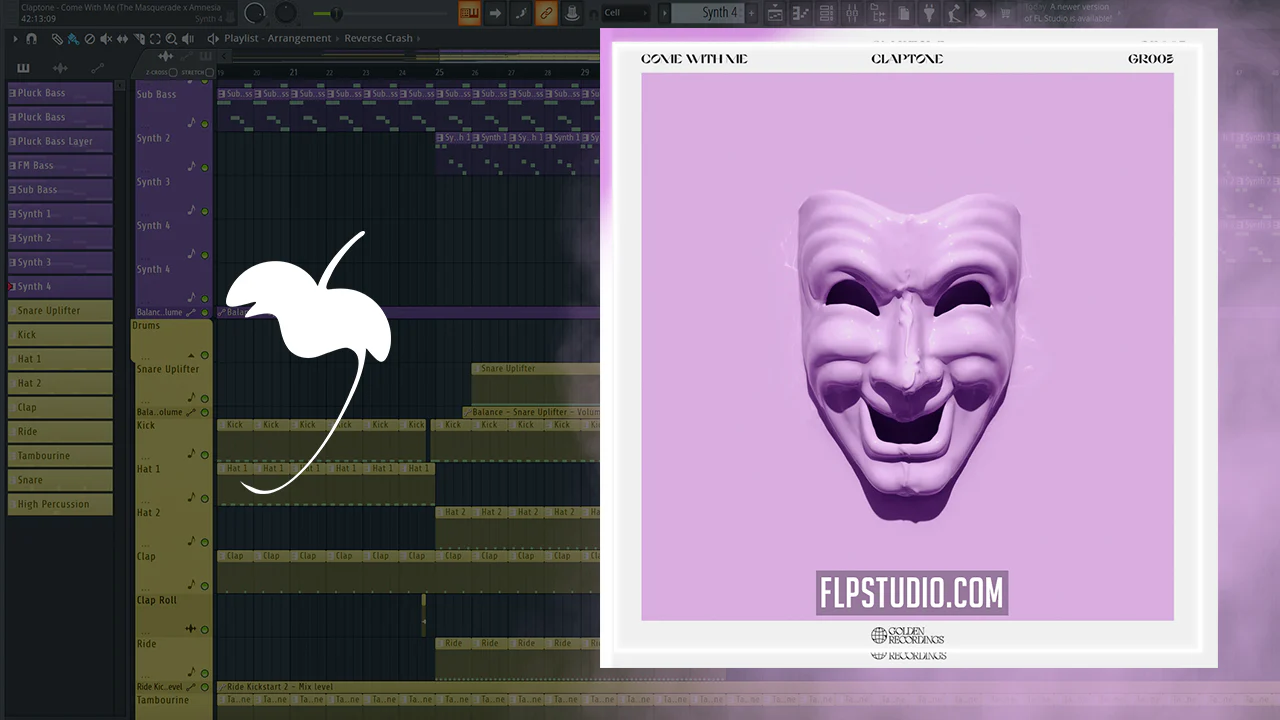Select the dashed-box Select tool
Screen dimensions: 1280x720
pos(155,39)
